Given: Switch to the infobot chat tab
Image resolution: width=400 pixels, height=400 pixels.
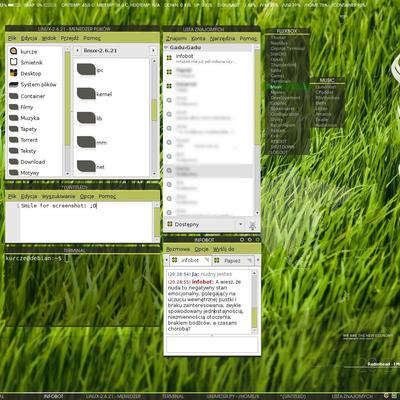Looking at the screenshot, I should coord(190,260).
